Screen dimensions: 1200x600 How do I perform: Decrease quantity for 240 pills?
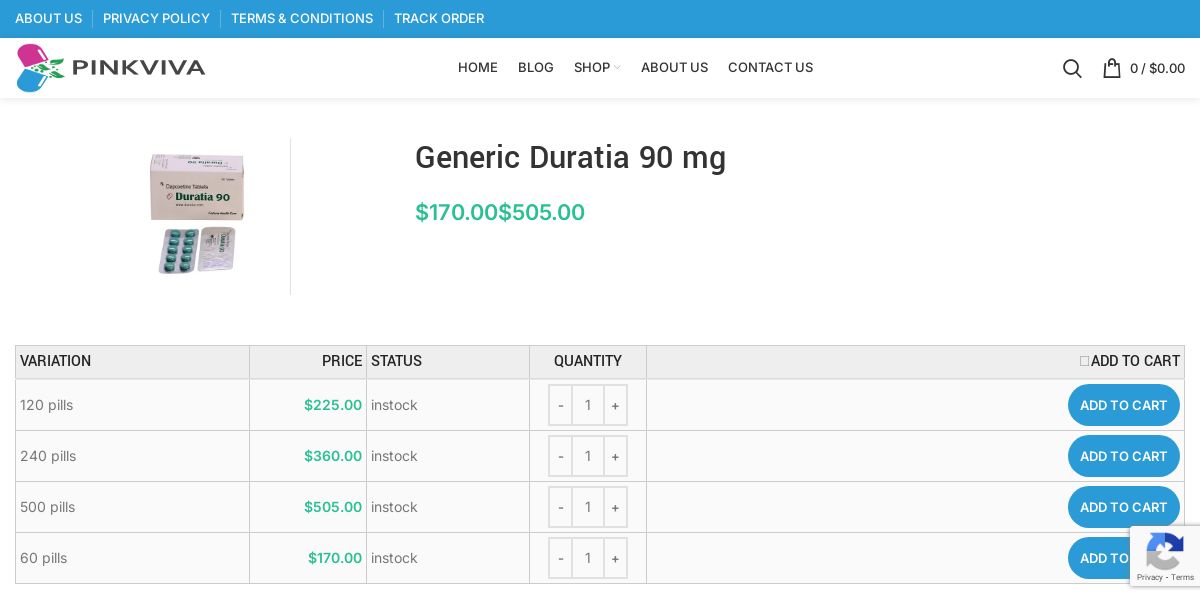pyautogui.click(x=560, y=456)
